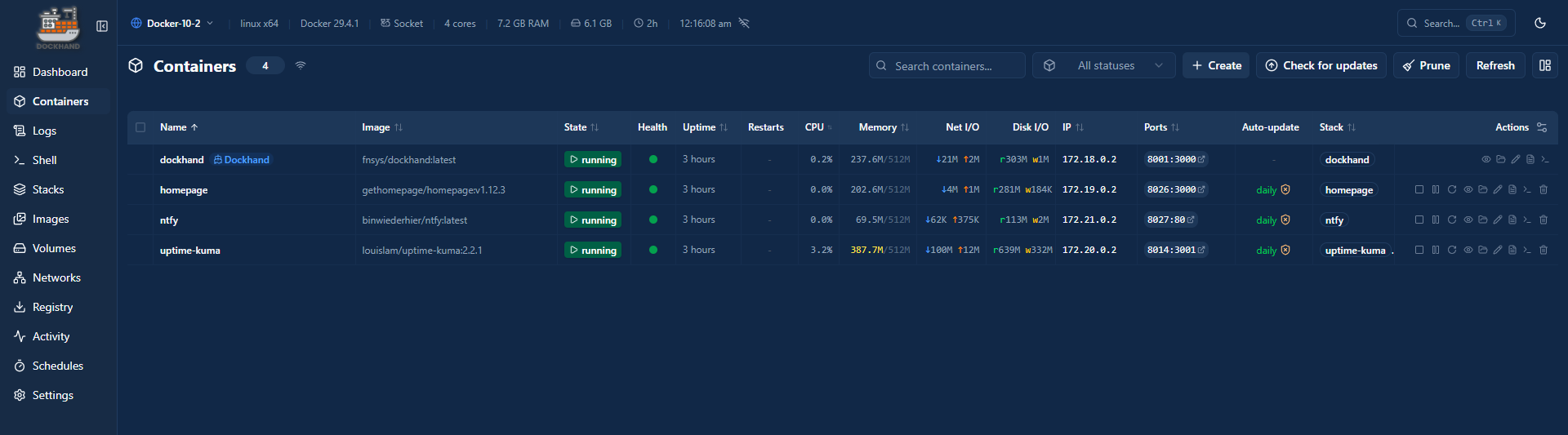Open column settings next to Actions
Image resolution: width=1568 pixels, height=435 pixels.
coord(1542,127)
